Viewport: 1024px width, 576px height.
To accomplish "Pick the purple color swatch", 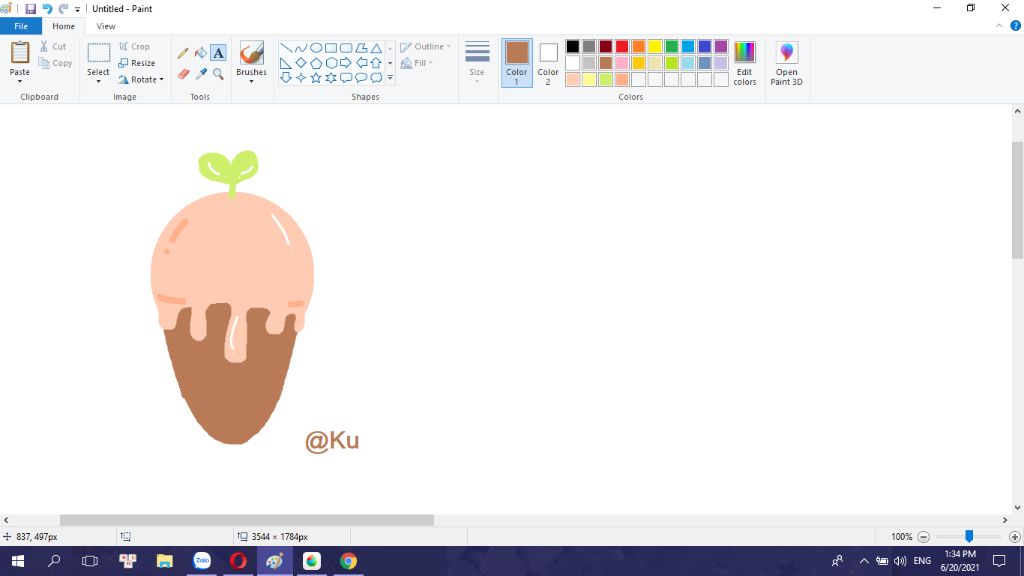I will coord(721,46).
